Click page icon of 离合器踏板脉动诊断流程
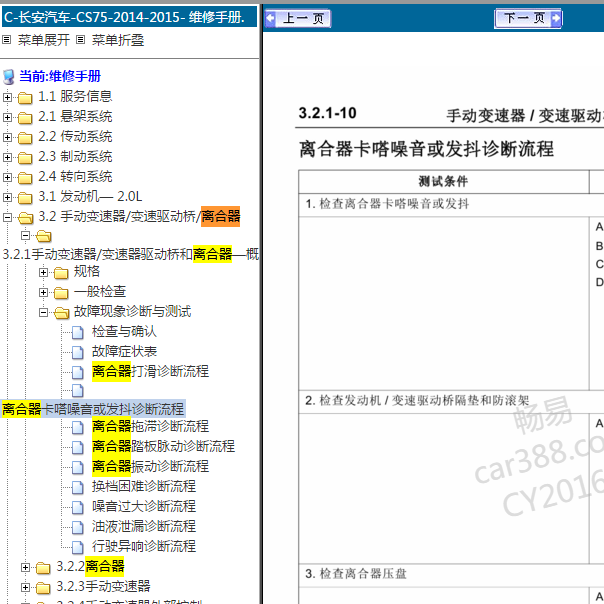 78,448
